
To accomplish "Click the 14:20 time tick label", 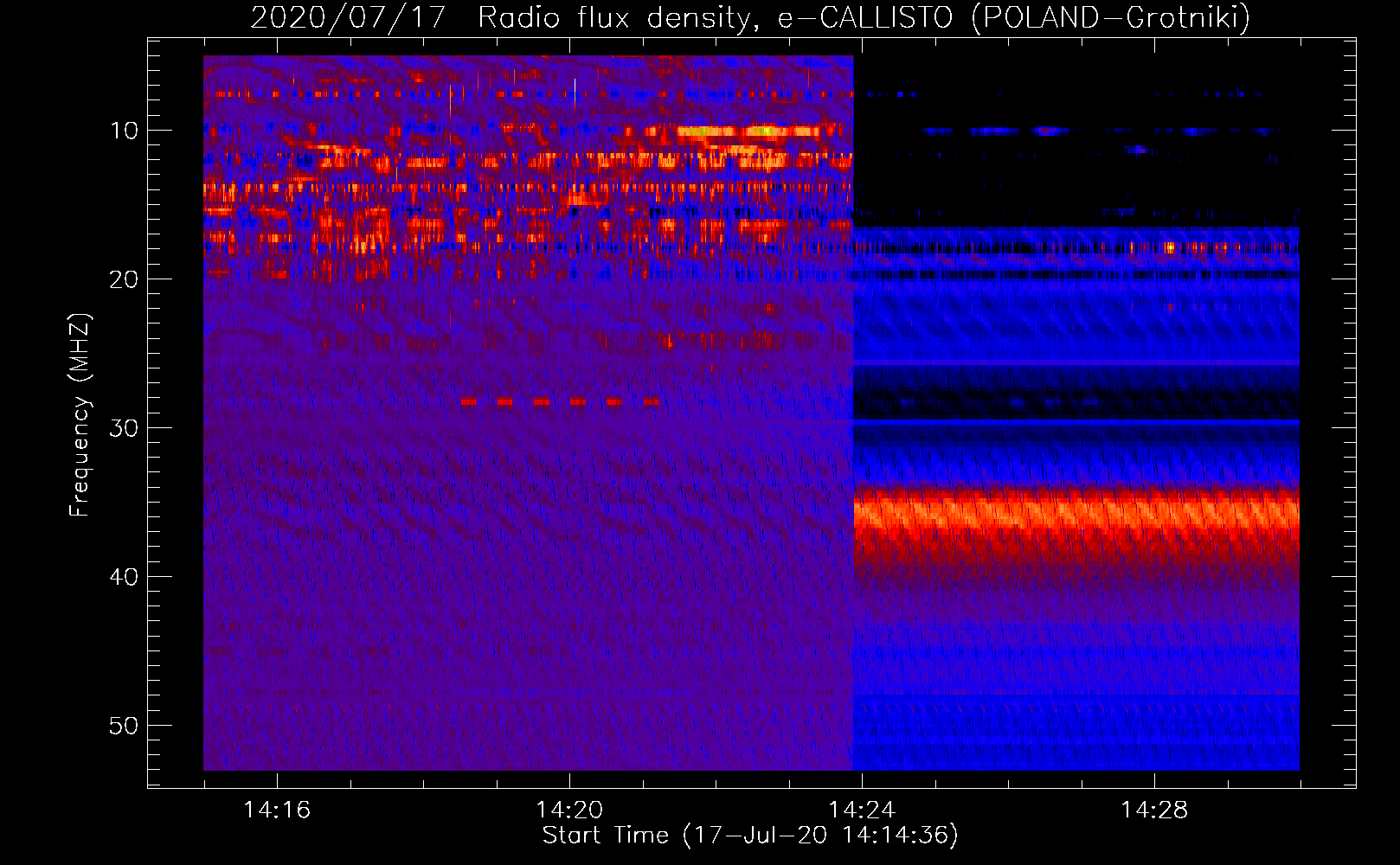I will (569, 811).
